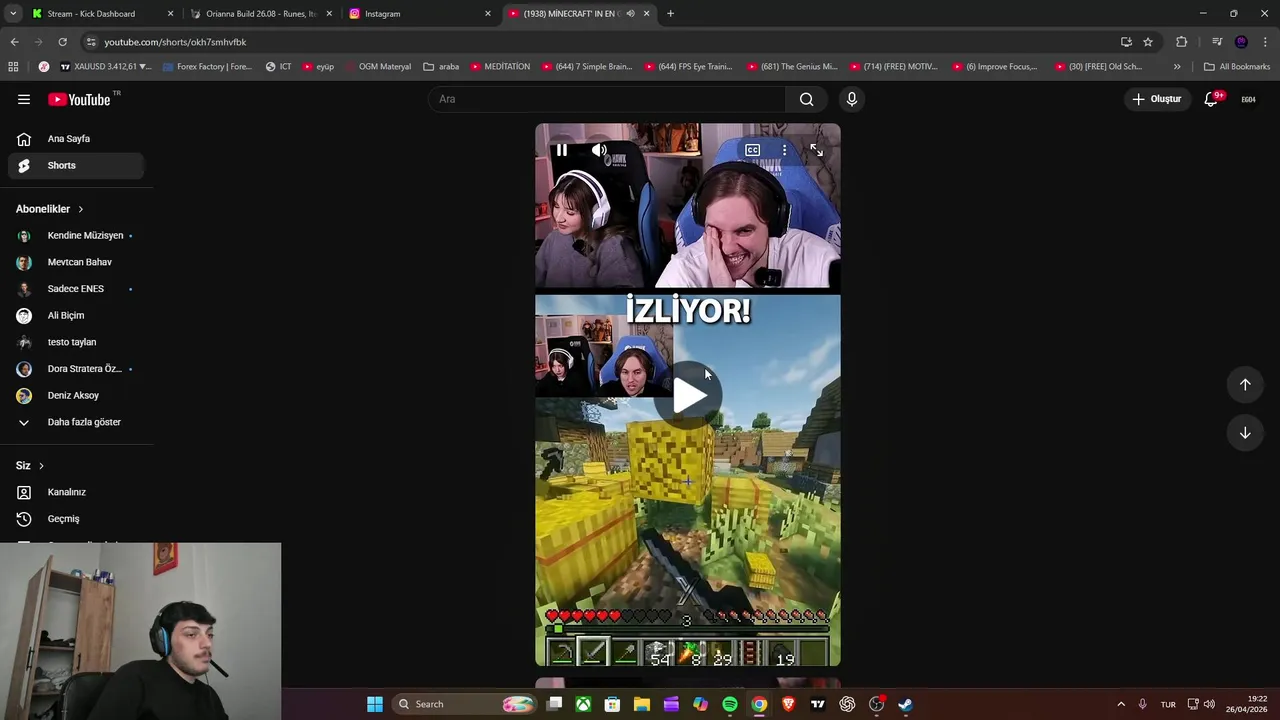This screenshot has width=1280, height=720.
Task: Open Ana Sayfa in the sidebar
Action: click(76, 139)
